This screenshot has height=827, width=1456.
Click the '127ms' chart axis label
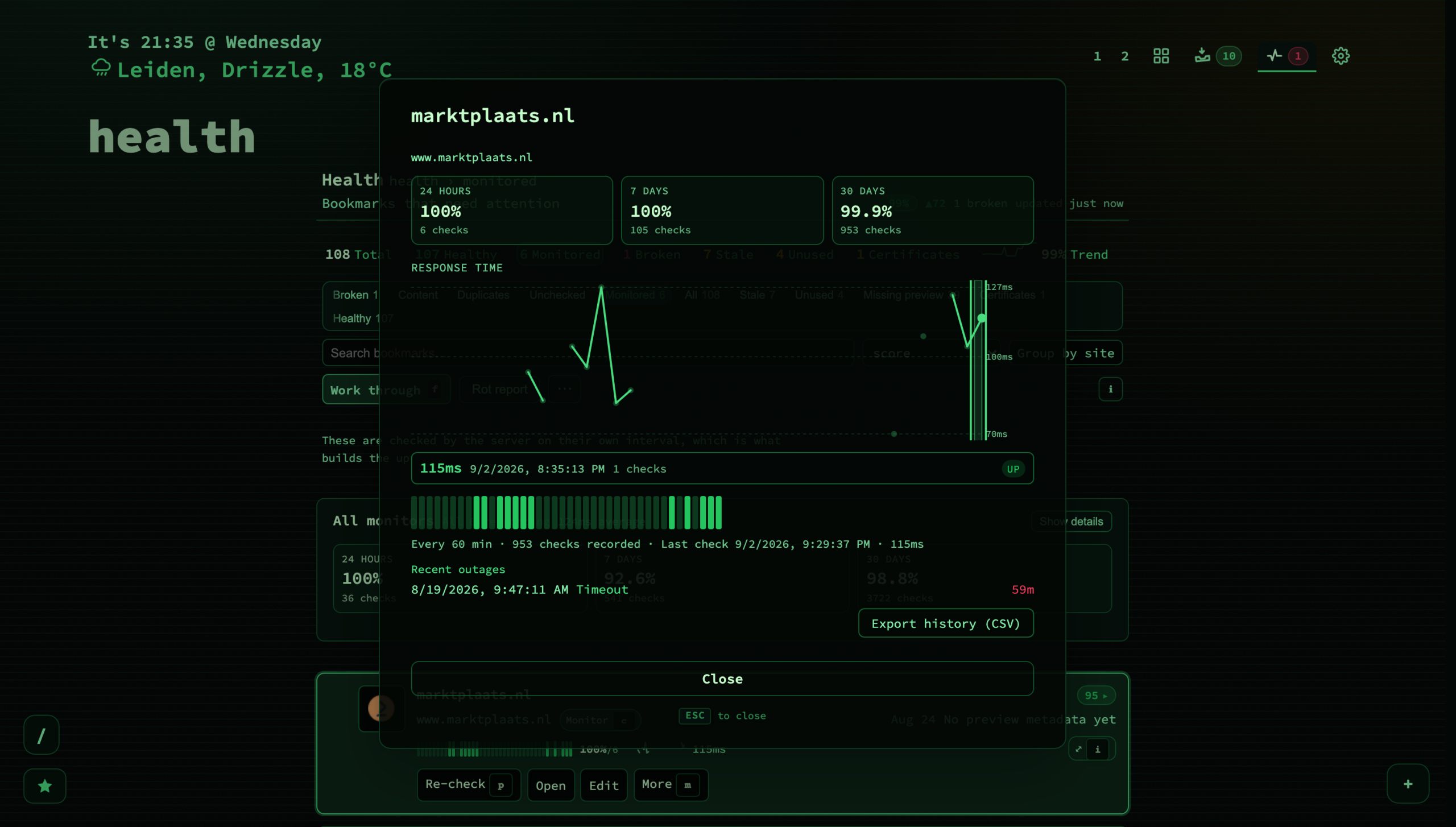pyautogui.click(x=999, y=287)
